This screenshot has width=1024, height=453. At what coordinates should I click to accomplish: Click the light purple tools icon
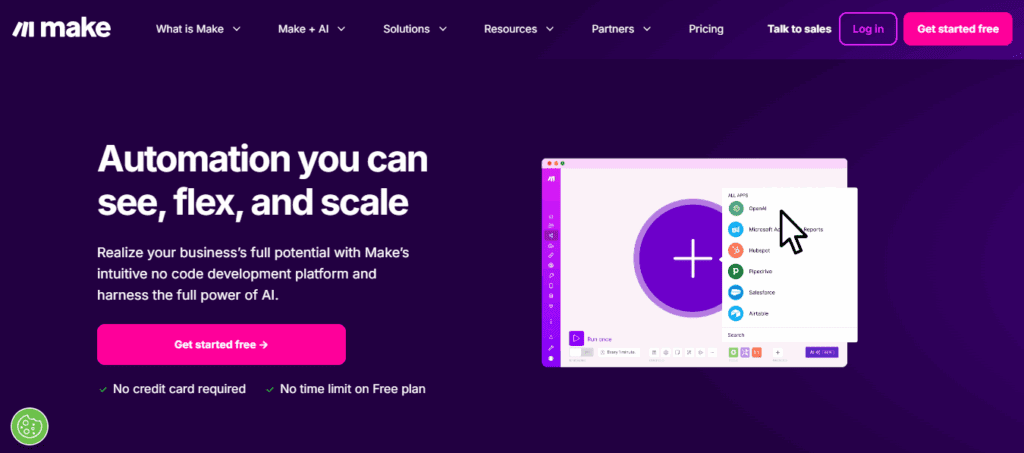pyautogui.click(x=745, y=352)
